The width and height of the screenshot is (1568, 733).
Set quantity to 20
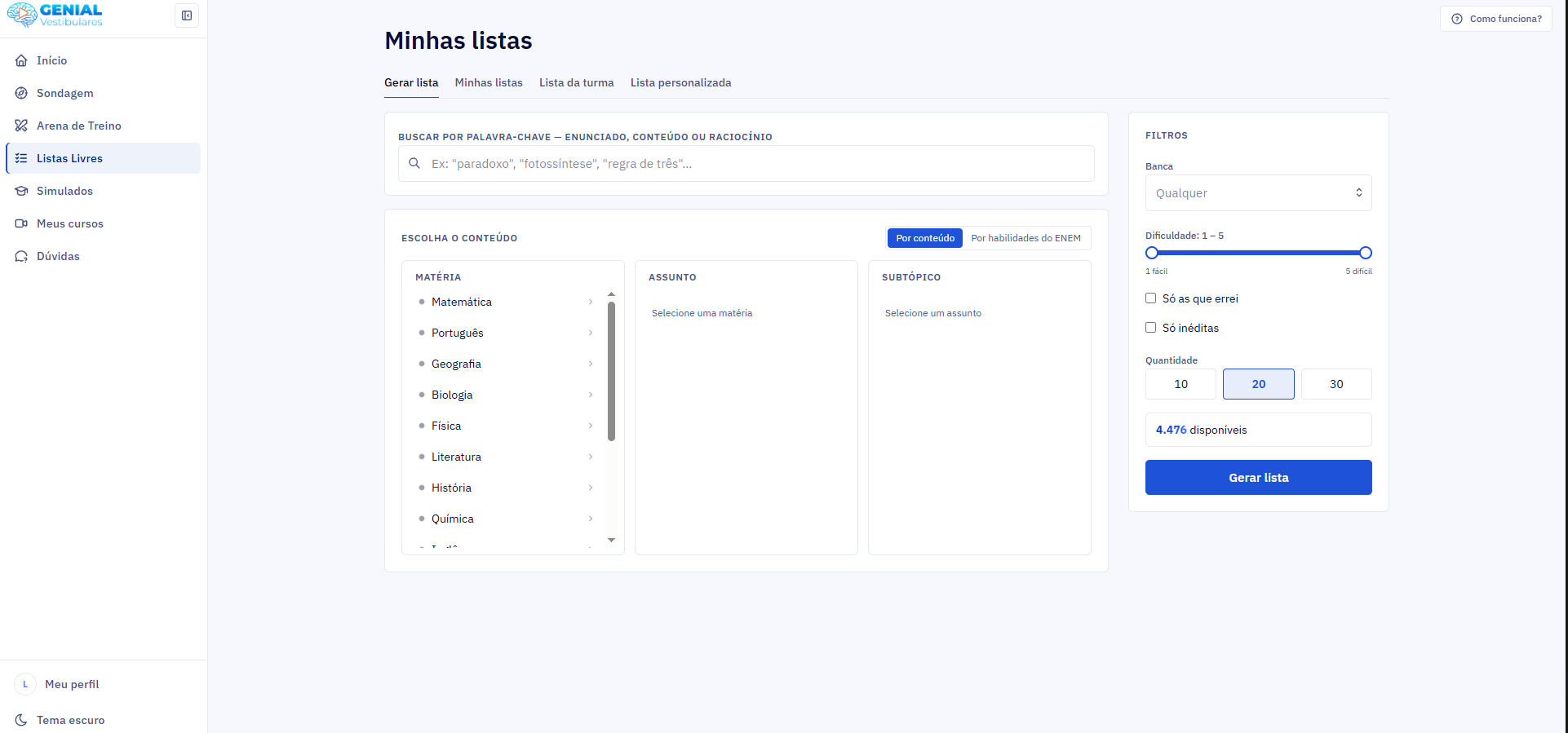1258,384
